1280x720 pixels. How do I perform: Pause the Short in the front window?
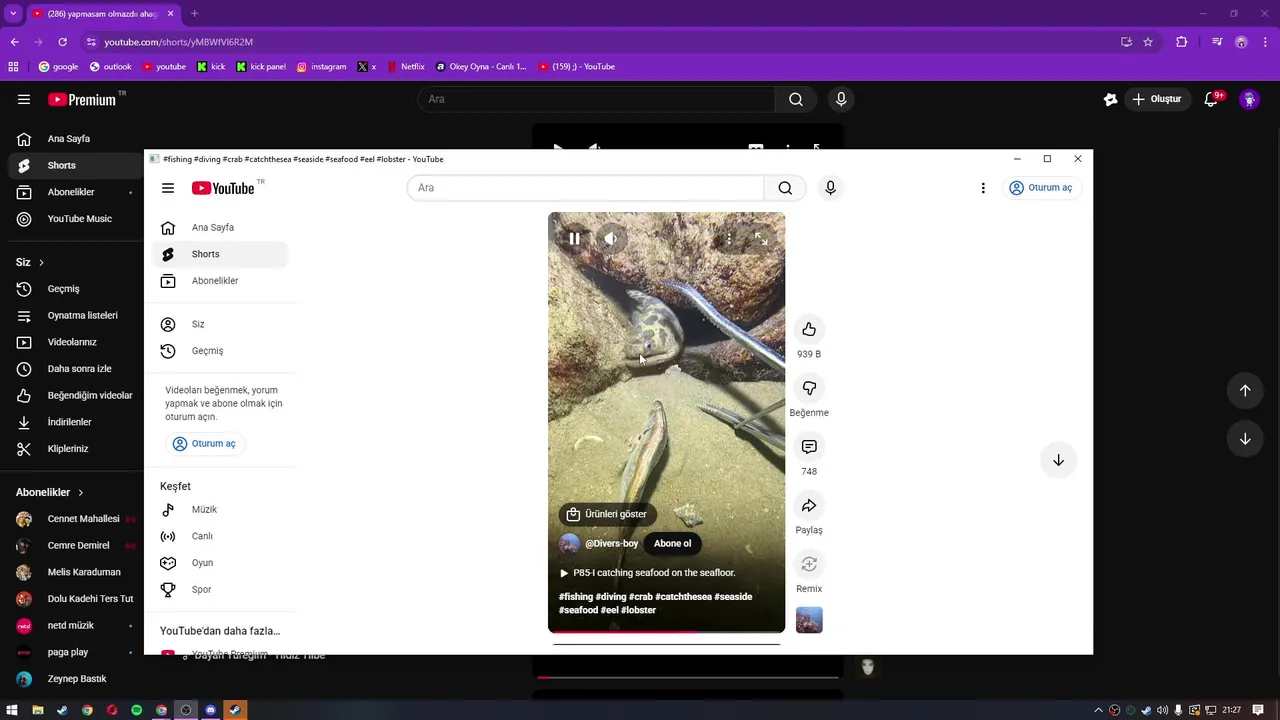point(574,239)
